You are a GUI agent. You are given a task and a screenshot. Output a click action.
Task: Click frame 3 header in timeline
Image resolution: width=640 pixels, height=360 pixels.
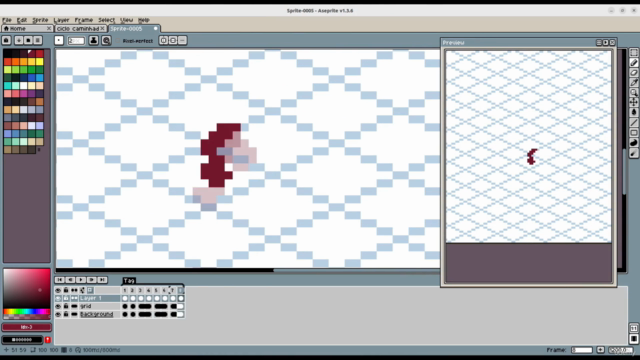pos(140,290)
